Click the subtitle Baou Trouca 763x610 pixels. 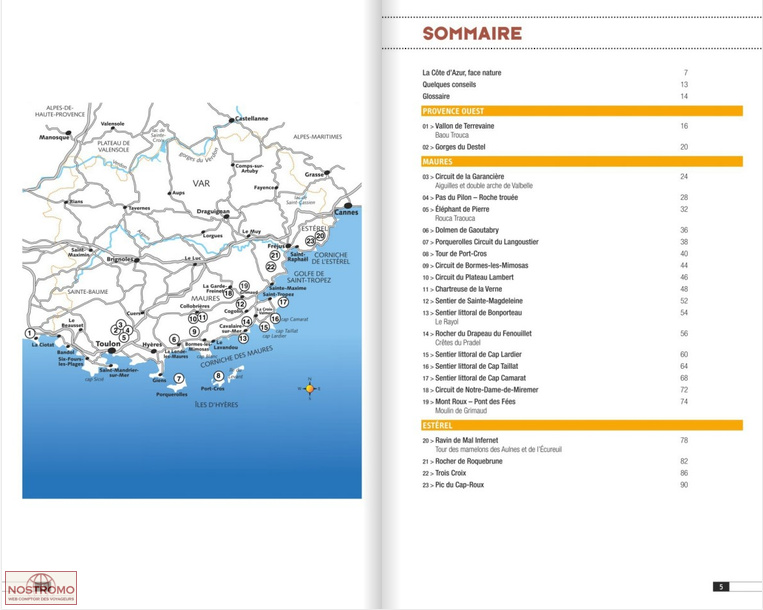click(452, 135)
